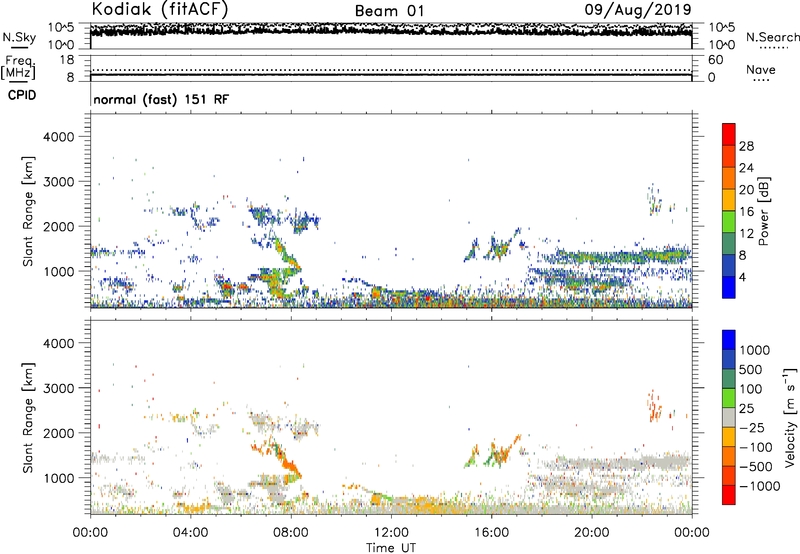This screenshot has width=800, height=554.
Task: Click the 16:00 time axis tick label
Action: click(491, 533)
